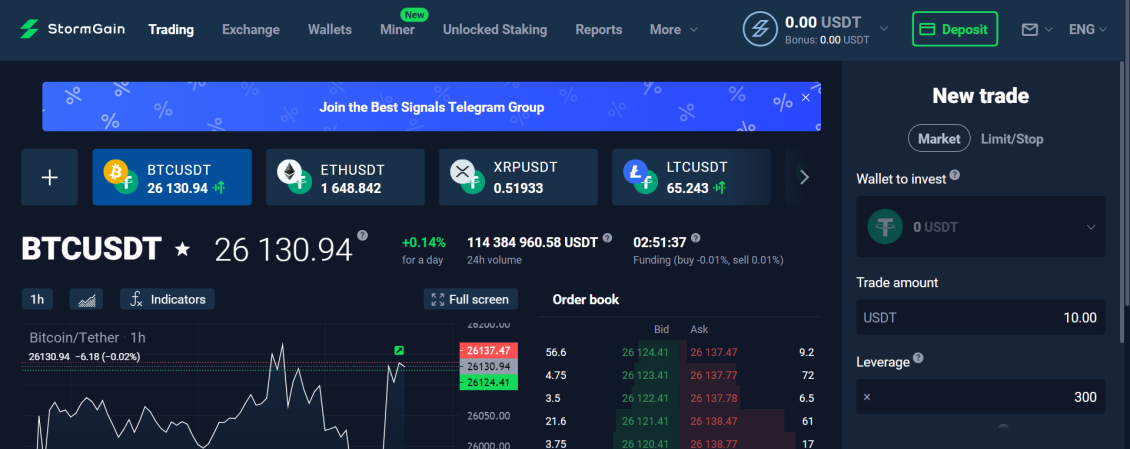Switch chart to Full screen
1130x449 pixels.
(x=471, y=299)
